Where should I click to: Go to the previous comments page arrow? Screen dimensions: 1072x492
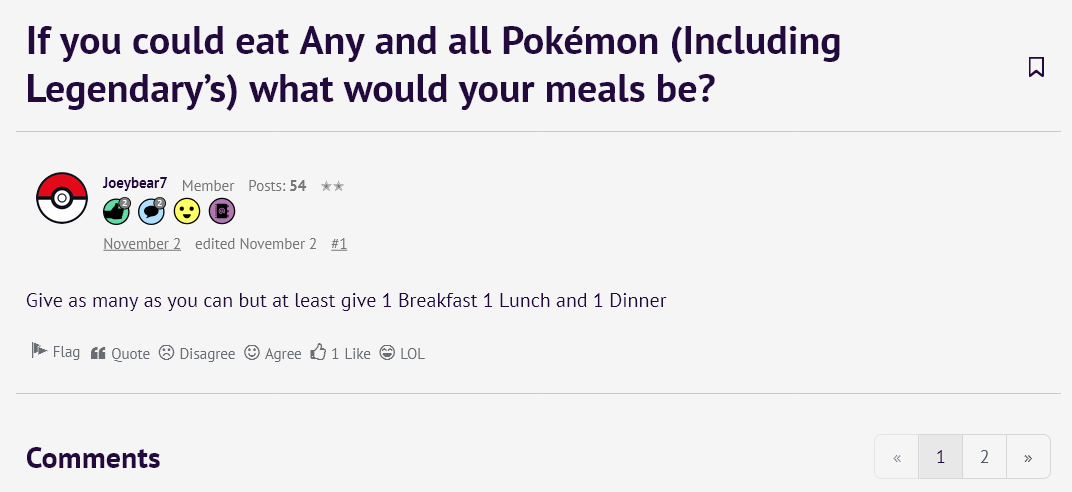pyautogui.click(x=896, y=457)
